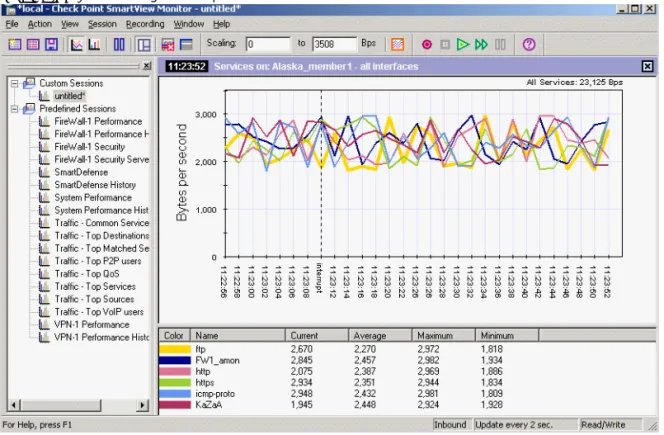Click the http row name

[x=203, y=372]
